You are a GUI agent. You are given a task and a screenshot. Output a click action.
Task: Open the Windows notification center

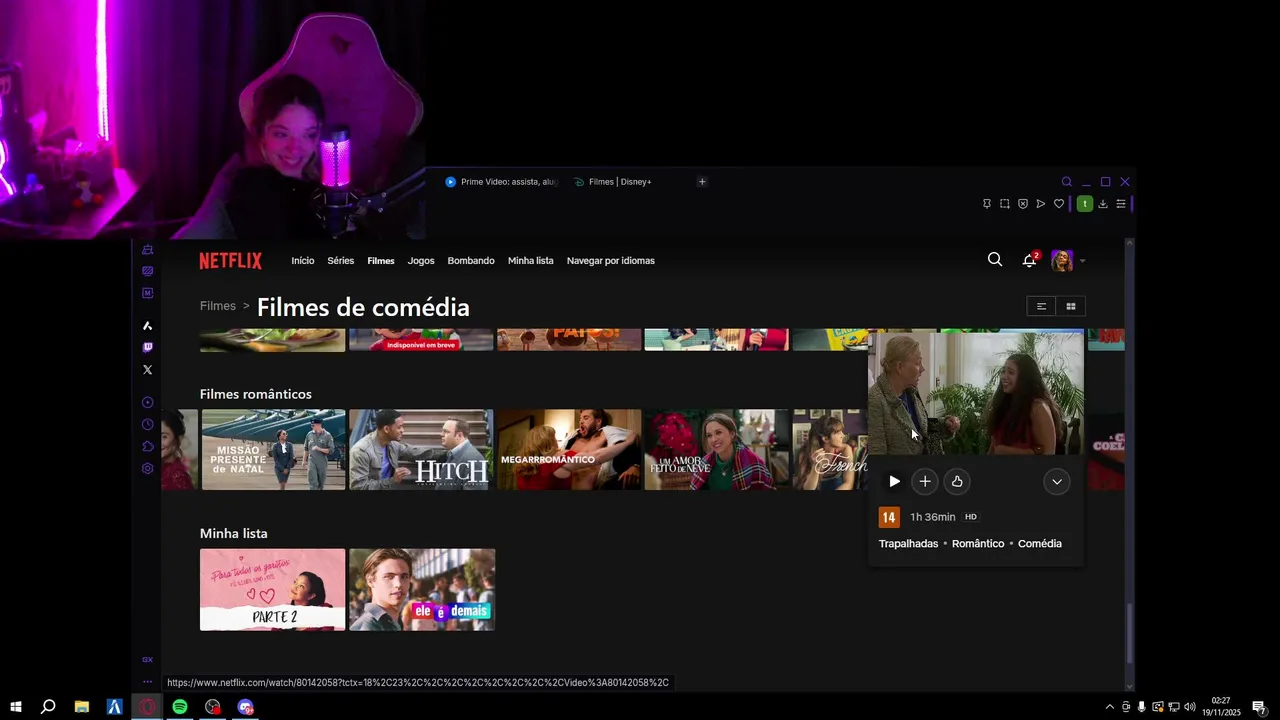pyautogui.click(x=1259, y=707)
